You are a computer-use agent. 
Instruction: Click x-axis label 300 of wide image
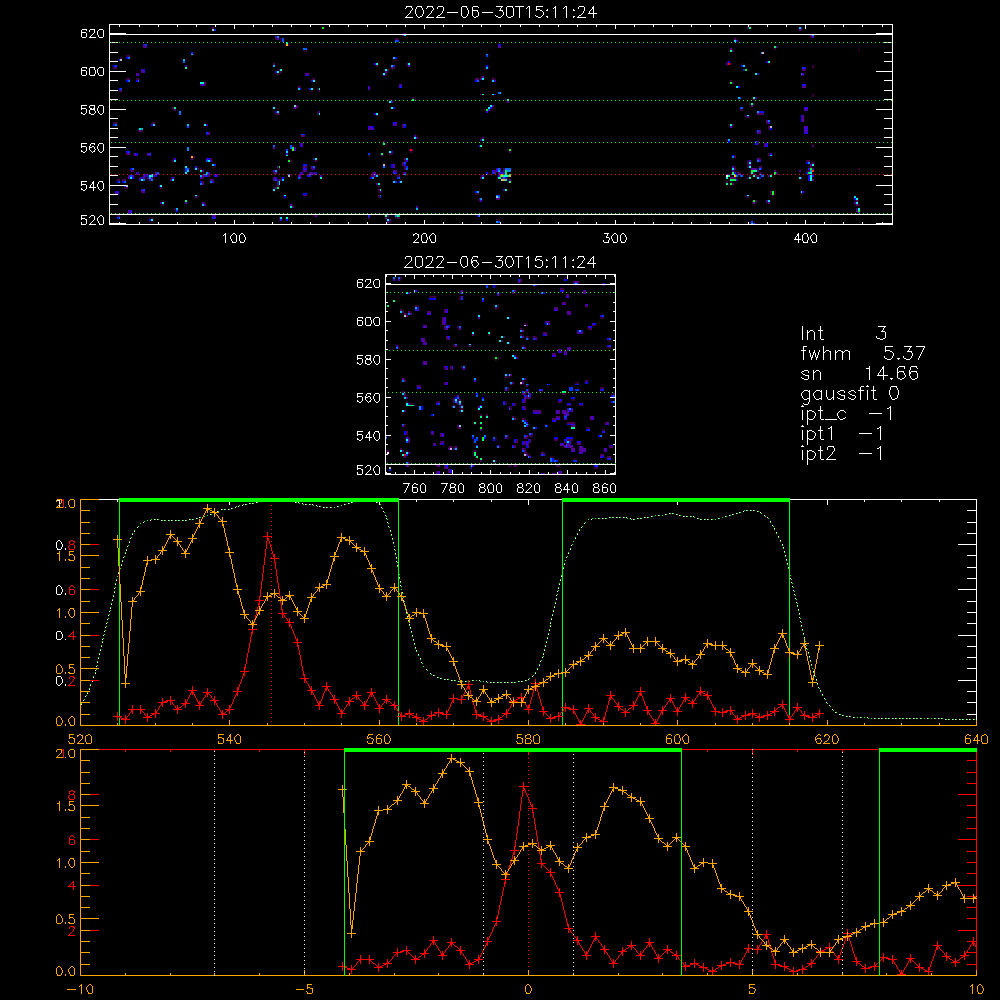pyautogui.click(x=615, y=239)
